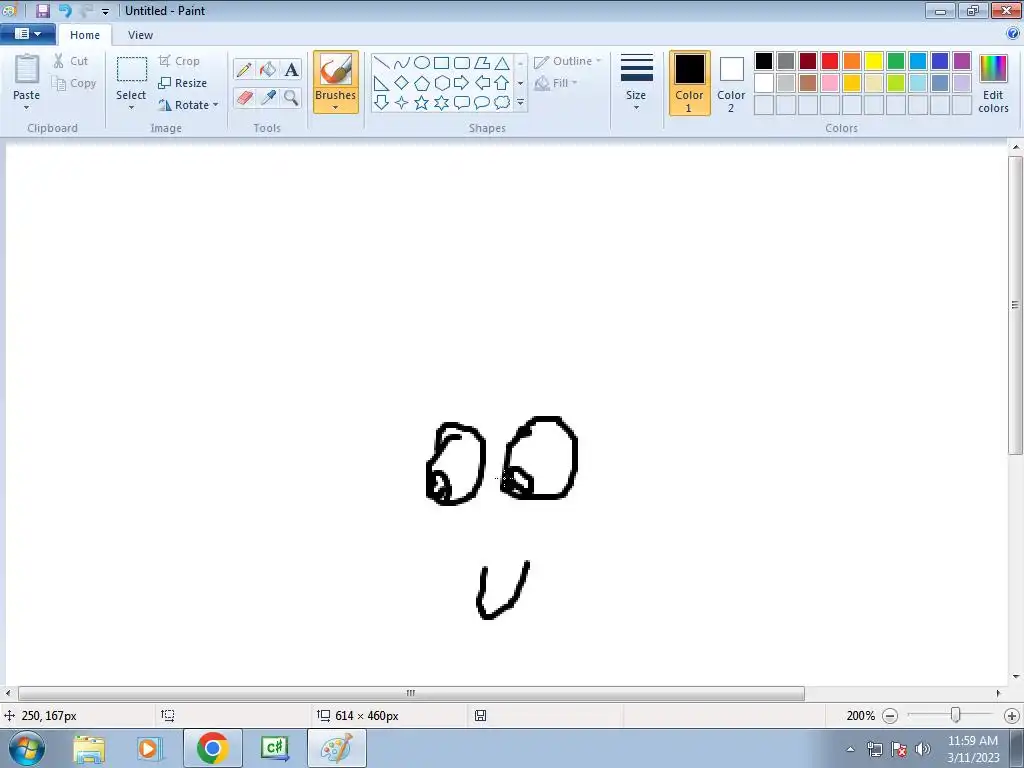This screenshot has height=768, width=1024.
Task: Expand the Rotate menu
Action: (x=189, y=104)
